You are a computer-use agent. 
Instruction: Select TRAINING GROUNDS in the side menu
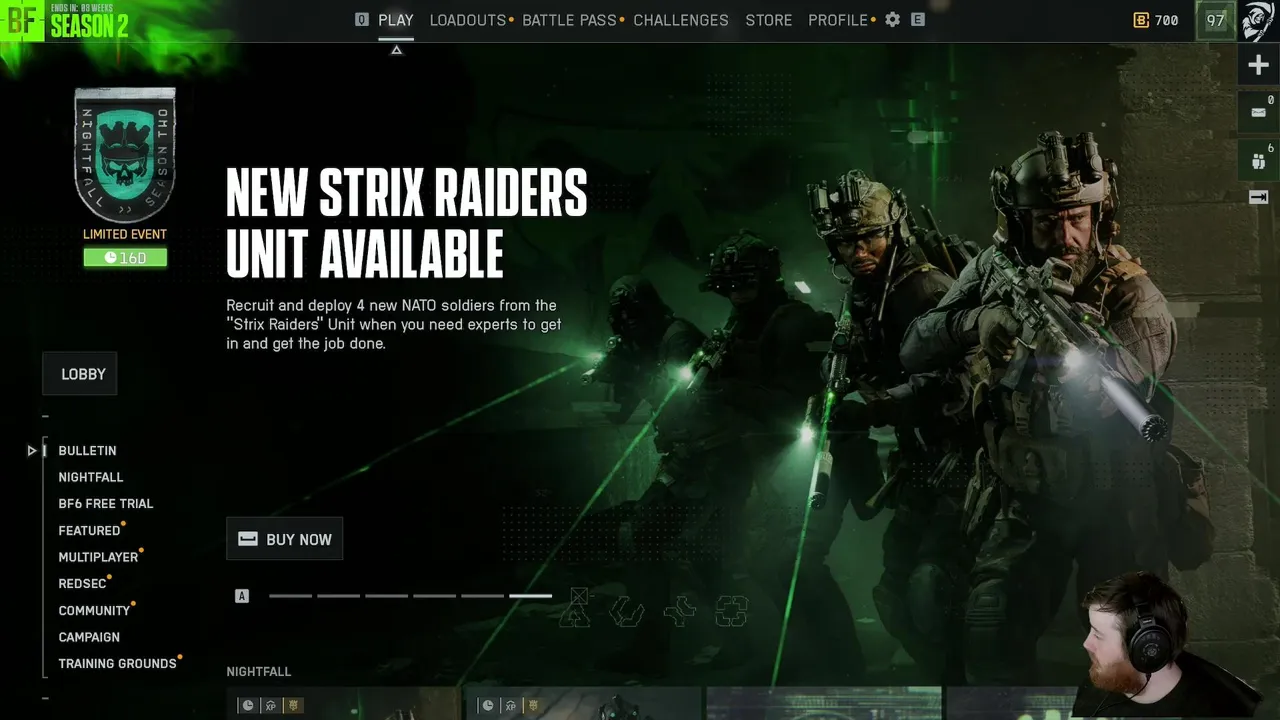(x=117, y=664)
